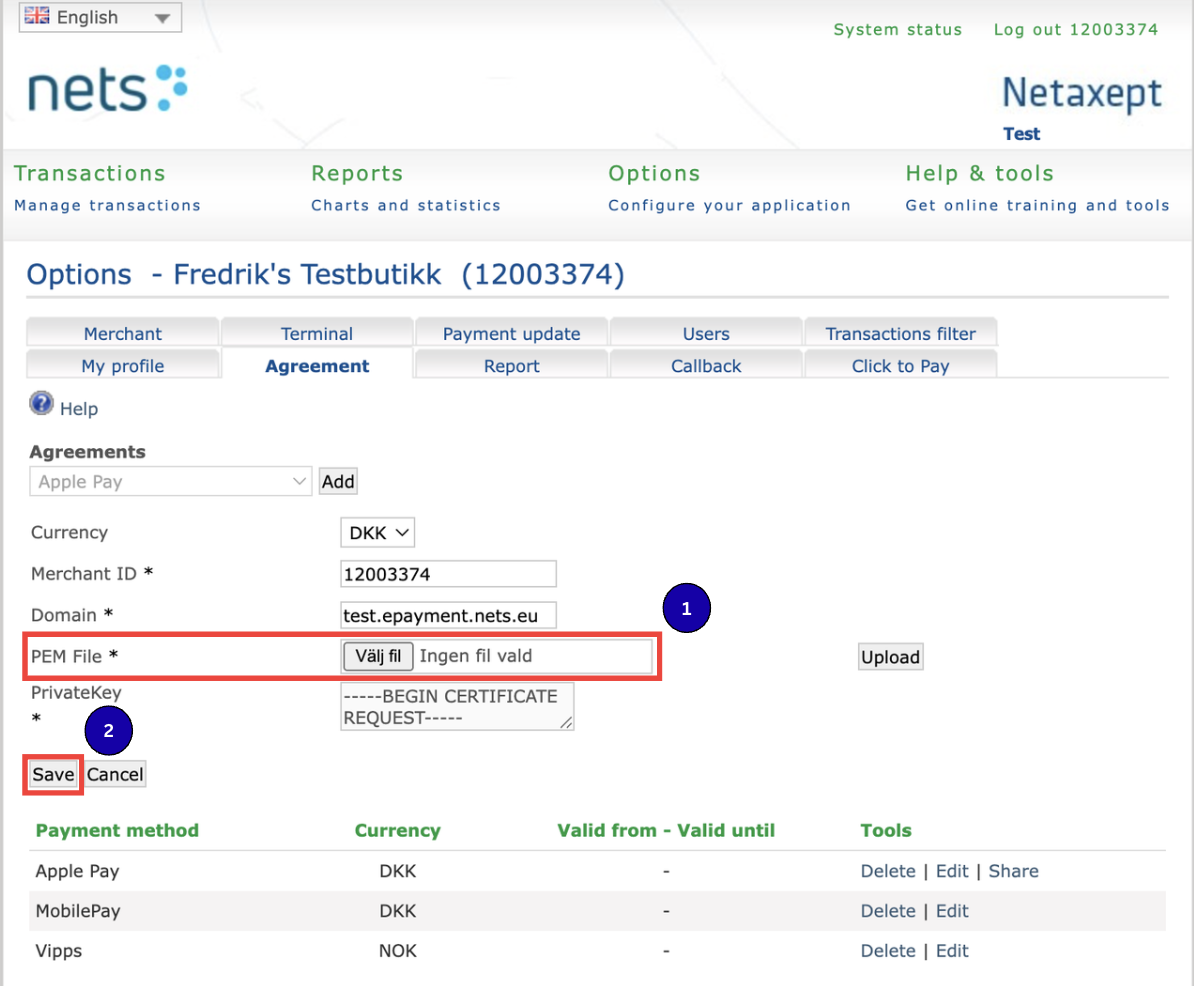Image resolution: width=1194 pixels, height=986 pixels.
Task: Switch to the Users tab
Action: [706, 333]
